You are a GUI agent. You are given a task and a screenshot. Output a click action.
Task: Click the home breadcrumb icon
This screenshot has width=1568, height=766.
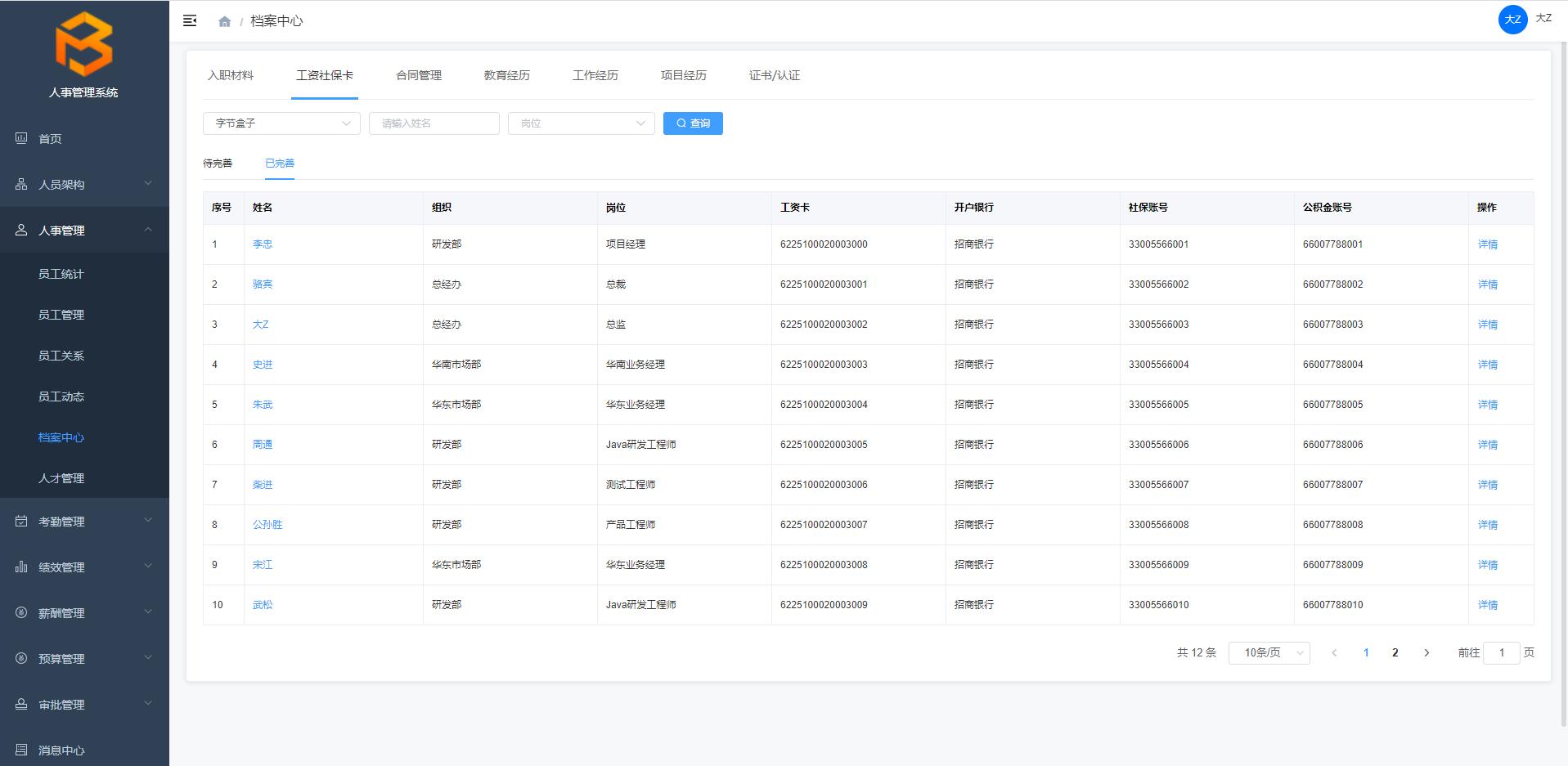(224, 22)
